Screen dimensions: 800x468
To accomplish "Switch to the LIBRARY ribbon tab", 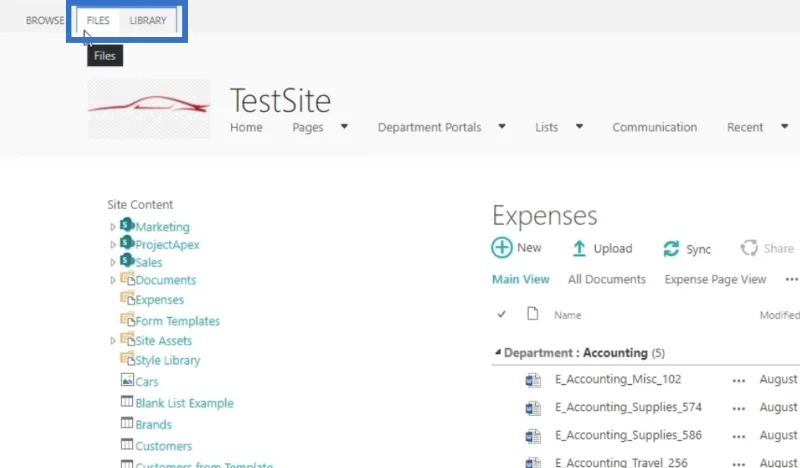I will 148,20.
